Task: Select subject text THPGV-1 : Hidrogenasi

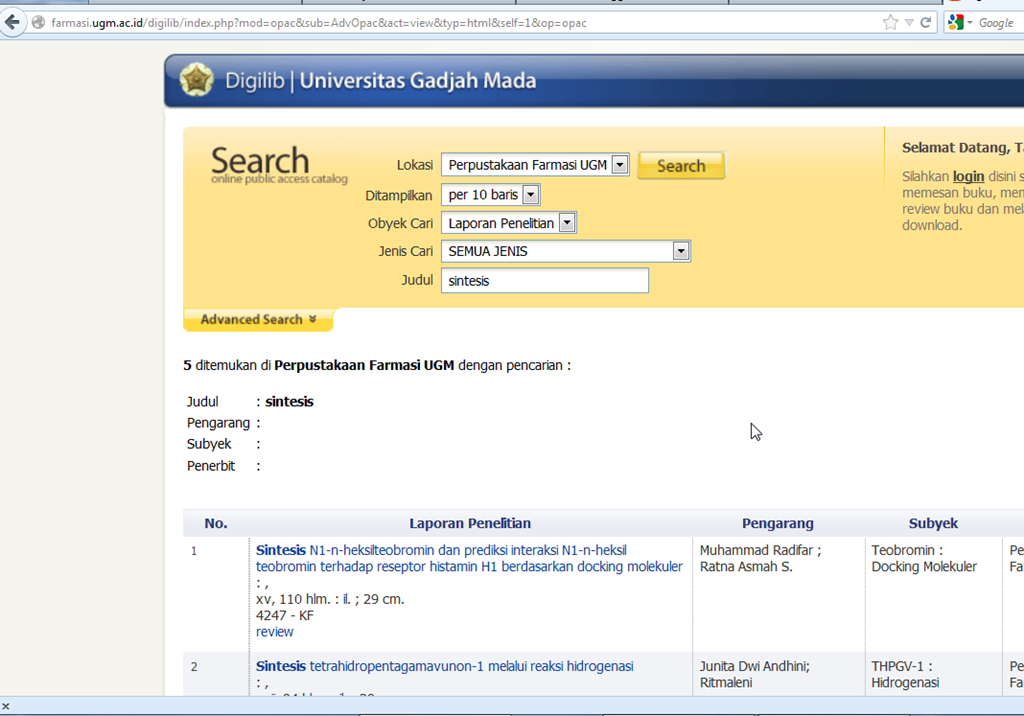Action: (905, 674)
